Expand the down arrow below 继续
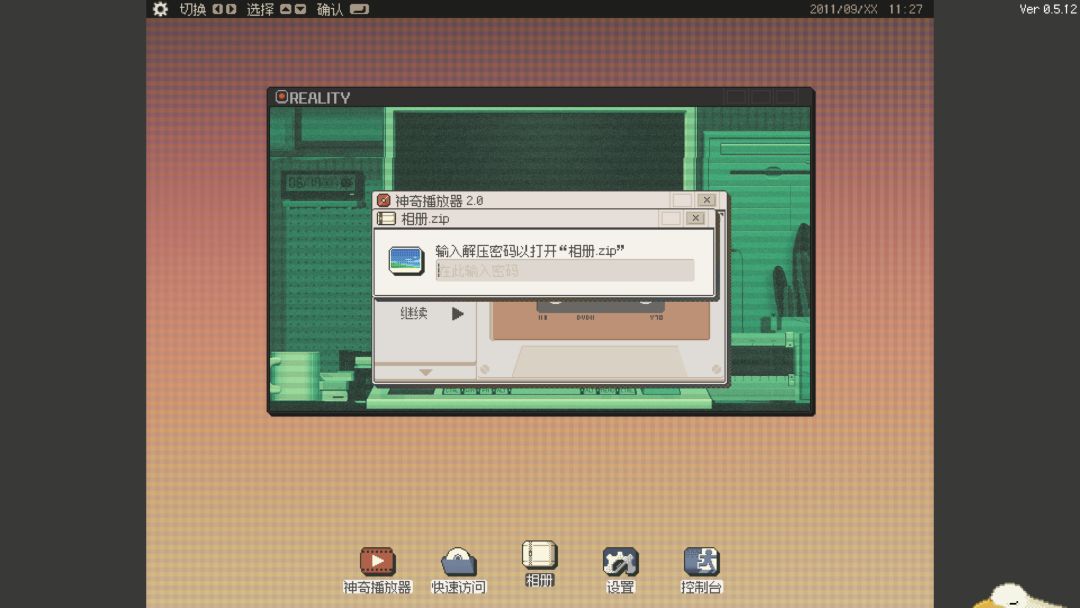Viewport: 1080px width, 608px height. click(425, 372)
